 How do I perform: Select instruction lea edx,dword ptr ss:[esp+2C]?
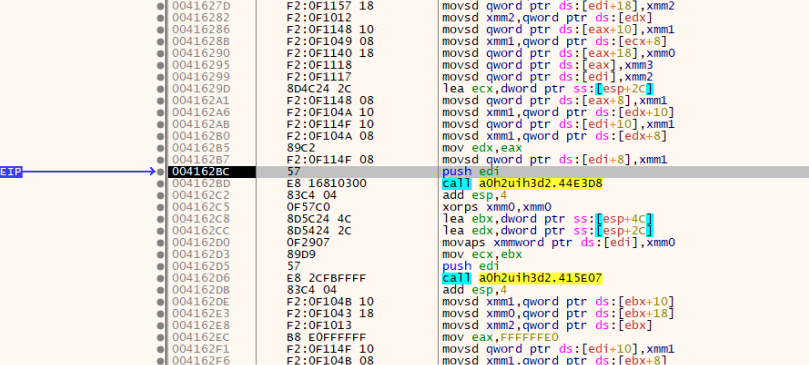click(x=548, y=230)
